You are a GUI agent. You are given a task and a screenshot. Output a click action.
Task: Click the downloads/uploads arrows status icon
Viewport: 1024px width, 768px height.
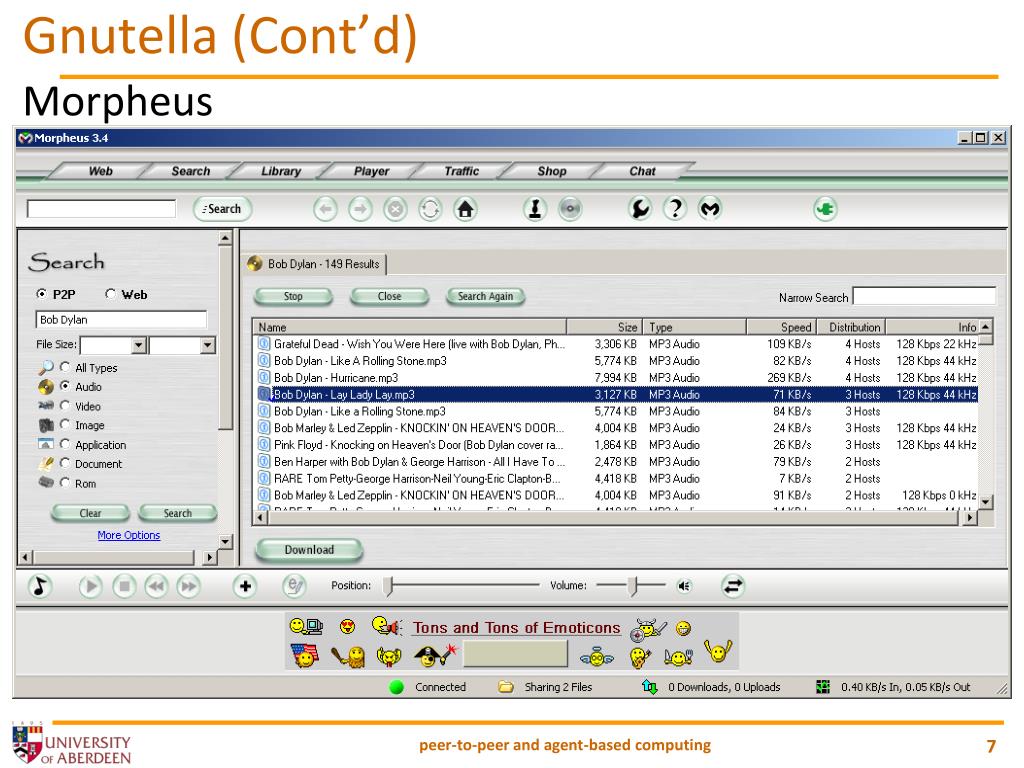pos(650,687)
